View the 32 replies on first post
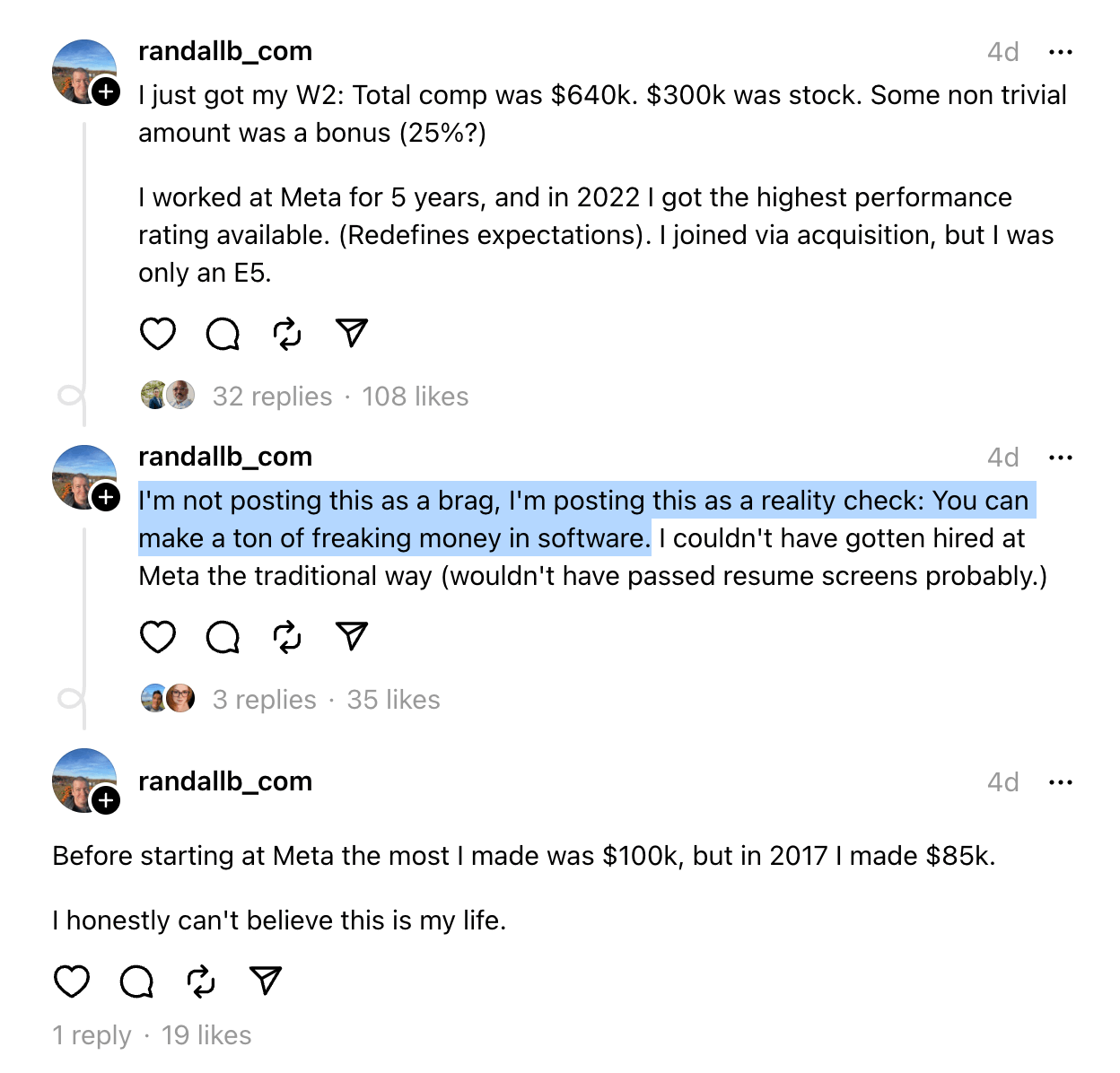 (272, 397)
